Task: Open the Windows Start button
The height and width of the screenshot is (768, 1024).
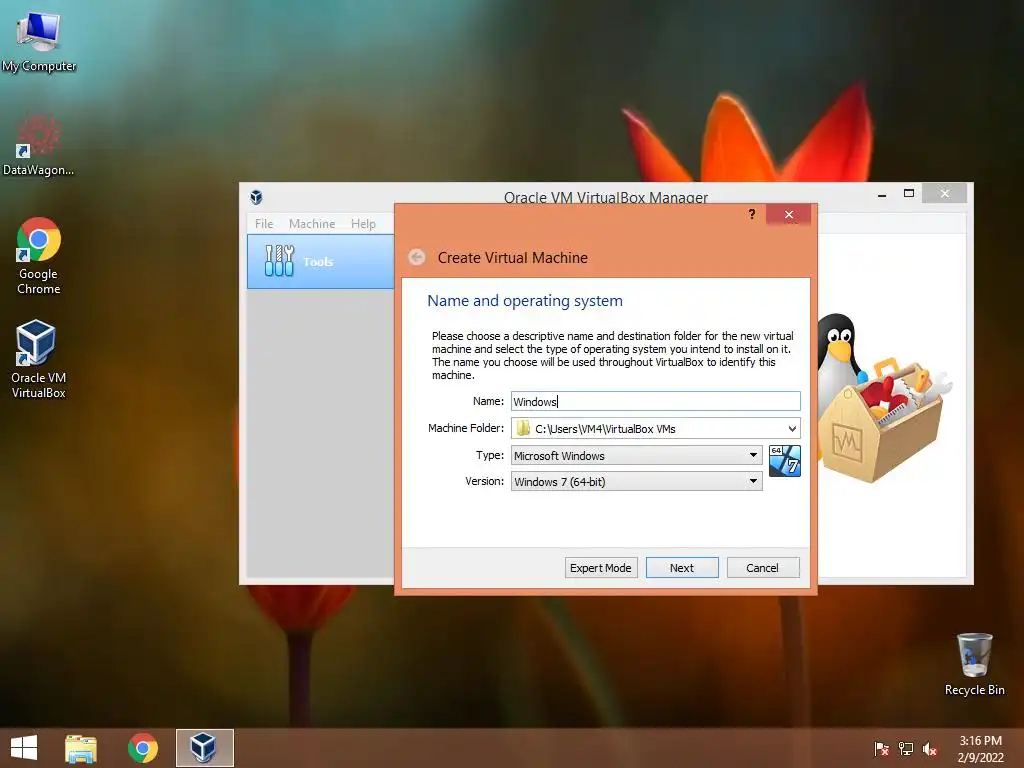Action: 24,748
